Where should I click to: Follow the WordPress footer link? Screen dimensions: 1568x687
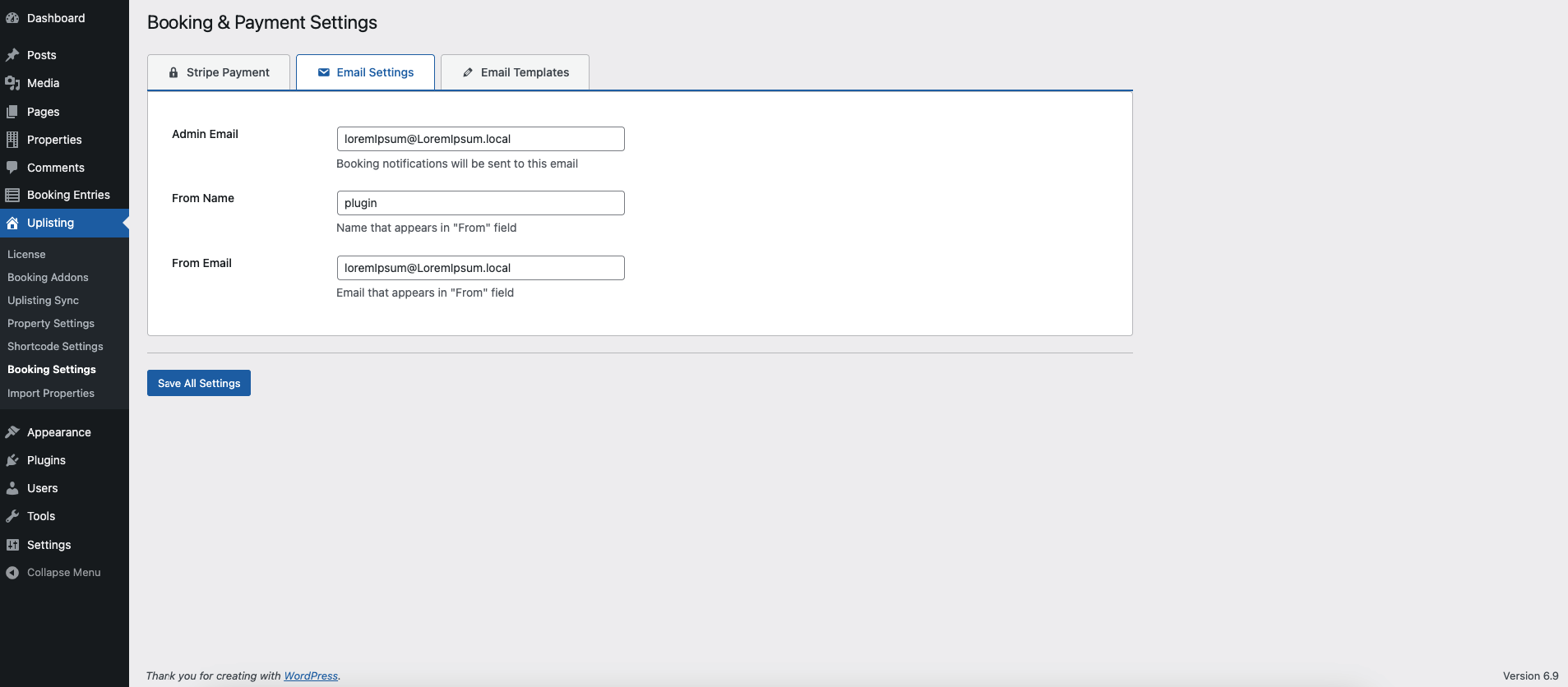click(311, 676)
